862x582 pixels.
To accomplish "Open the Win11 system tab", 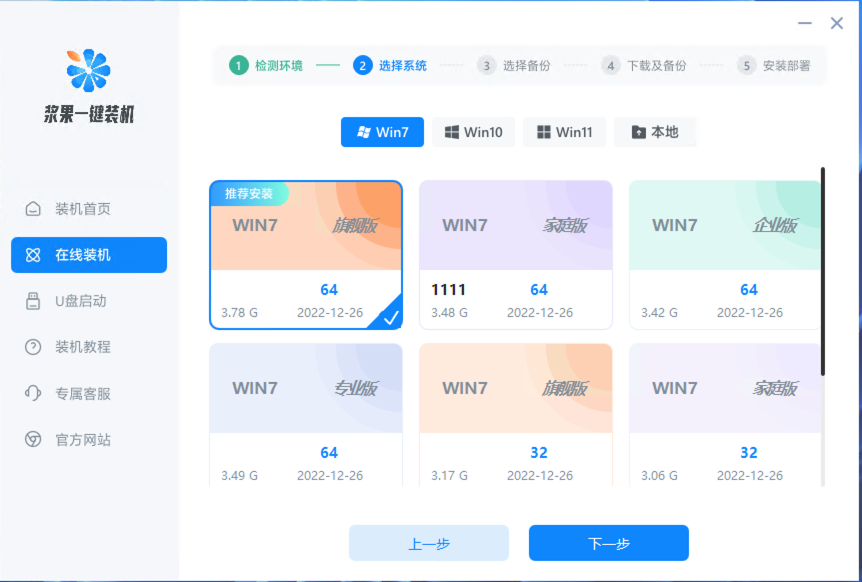I will 564,131.
